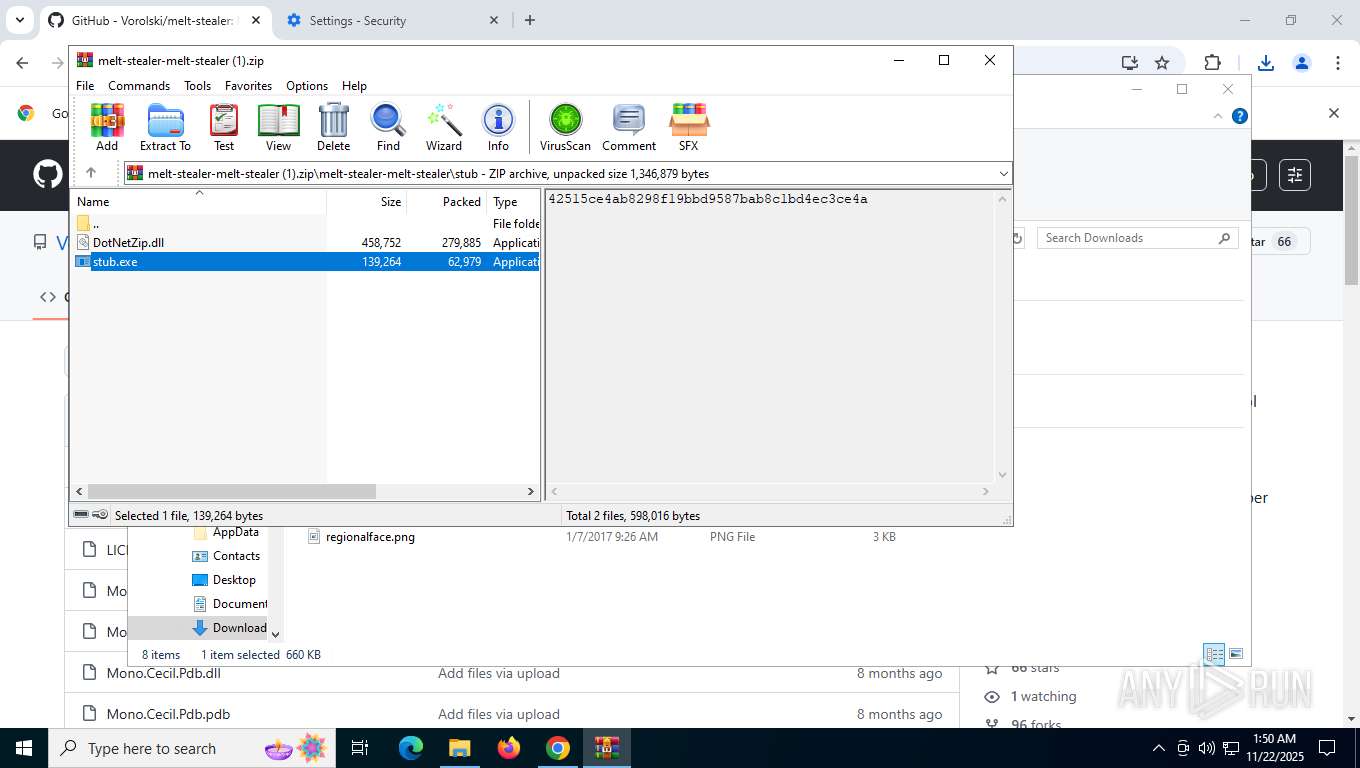Show archive Info
Viewport: 1360px width, 768px height.
pyautogui.click(x=498, y=127)
